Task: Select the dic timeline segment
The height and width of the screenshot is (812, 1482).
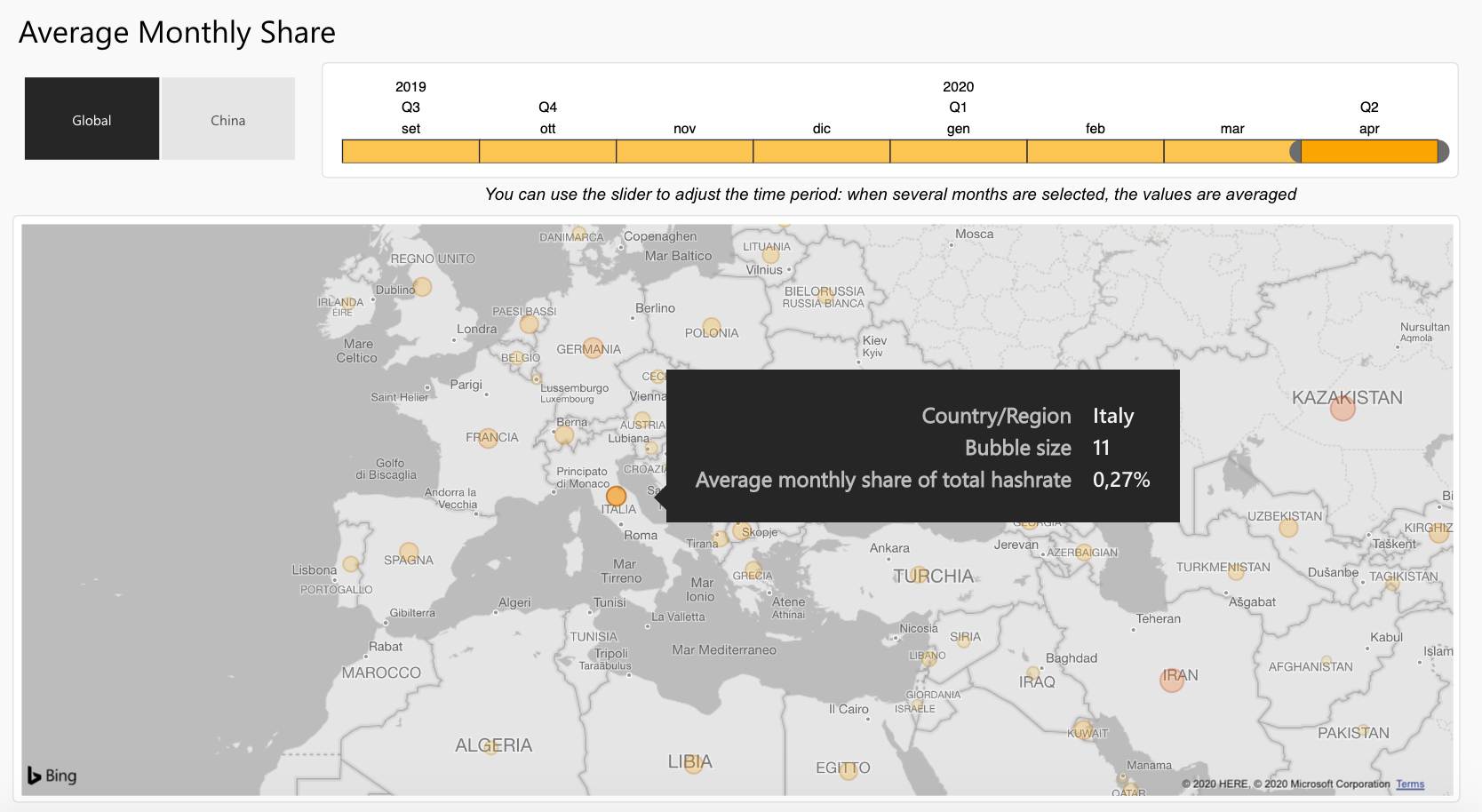Action: coord(821,151)
